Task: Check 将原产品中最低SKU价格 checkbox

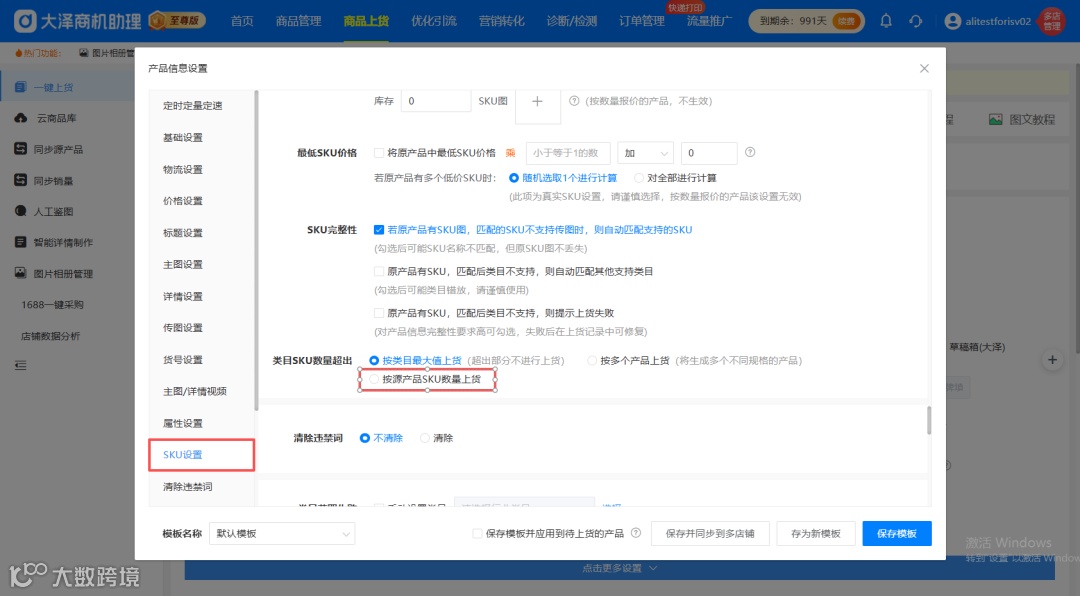Action: [379, 153]
